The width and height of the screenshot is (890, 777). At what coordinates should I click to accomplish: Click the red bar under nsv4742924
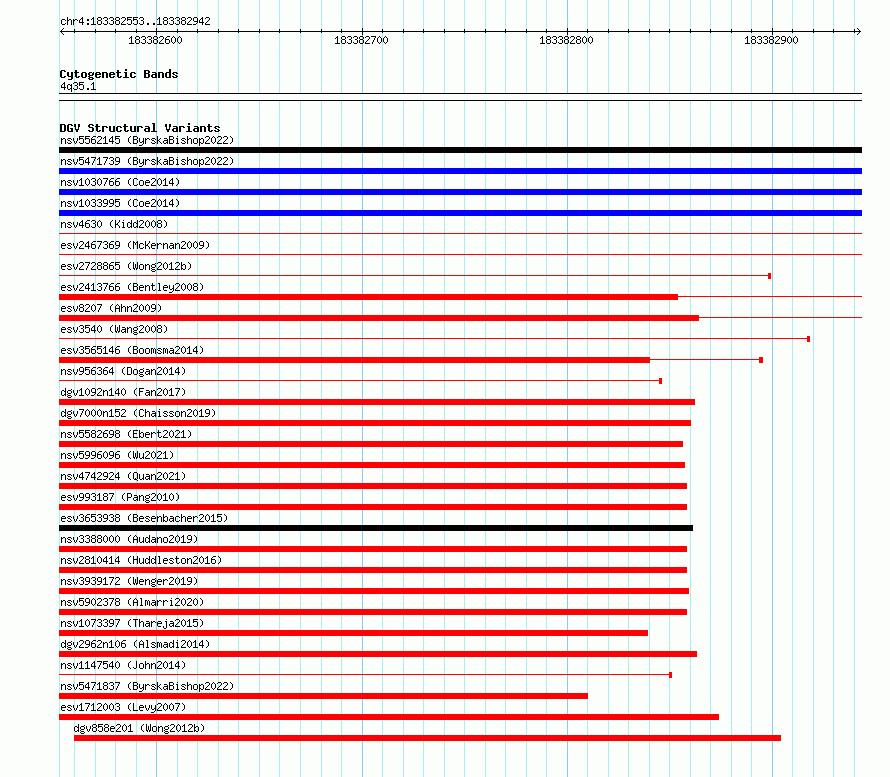pos(373,486)
